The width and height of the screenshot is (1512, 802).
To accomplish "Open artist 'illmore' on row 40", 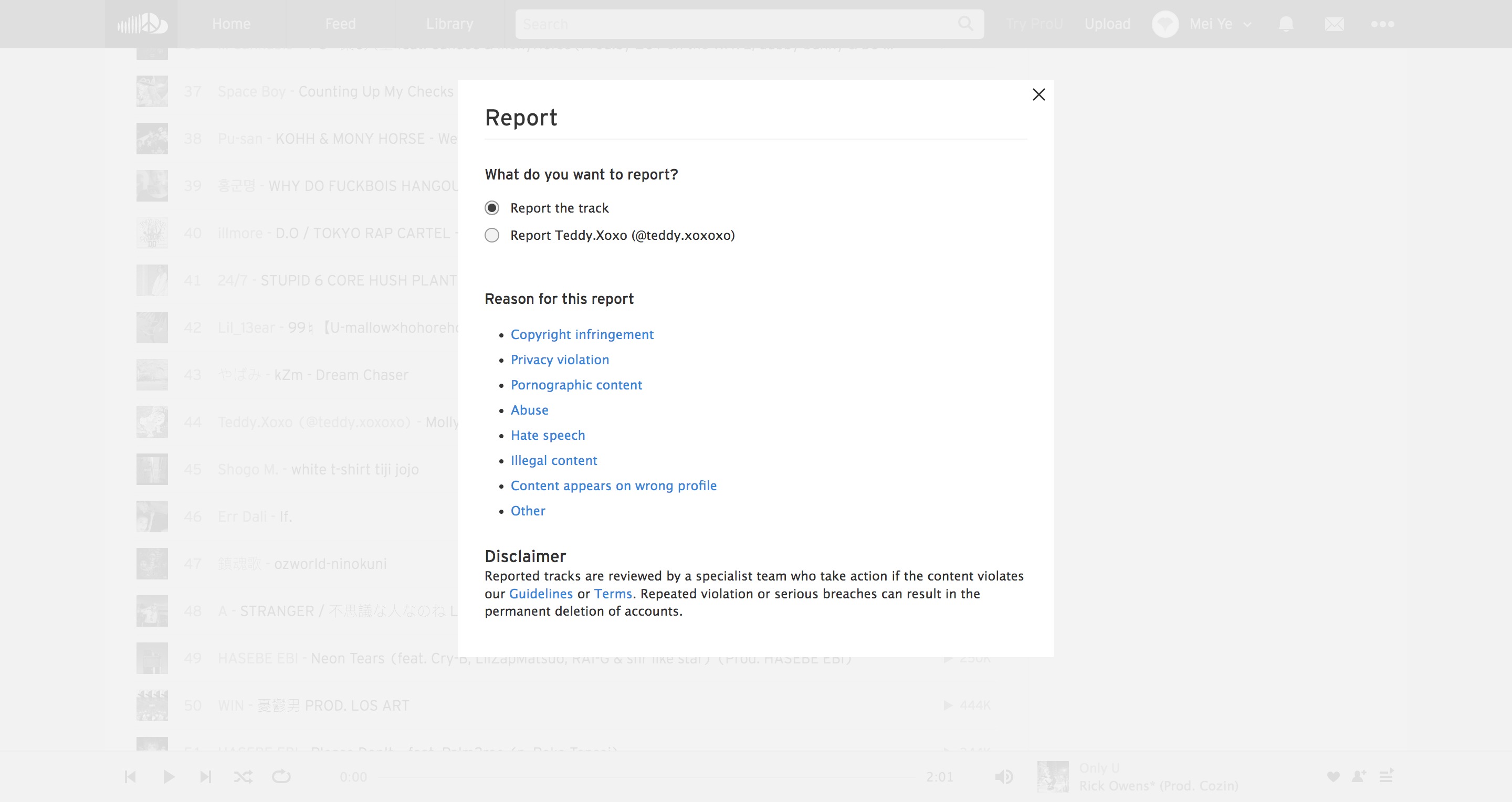I will coord(240,233).
